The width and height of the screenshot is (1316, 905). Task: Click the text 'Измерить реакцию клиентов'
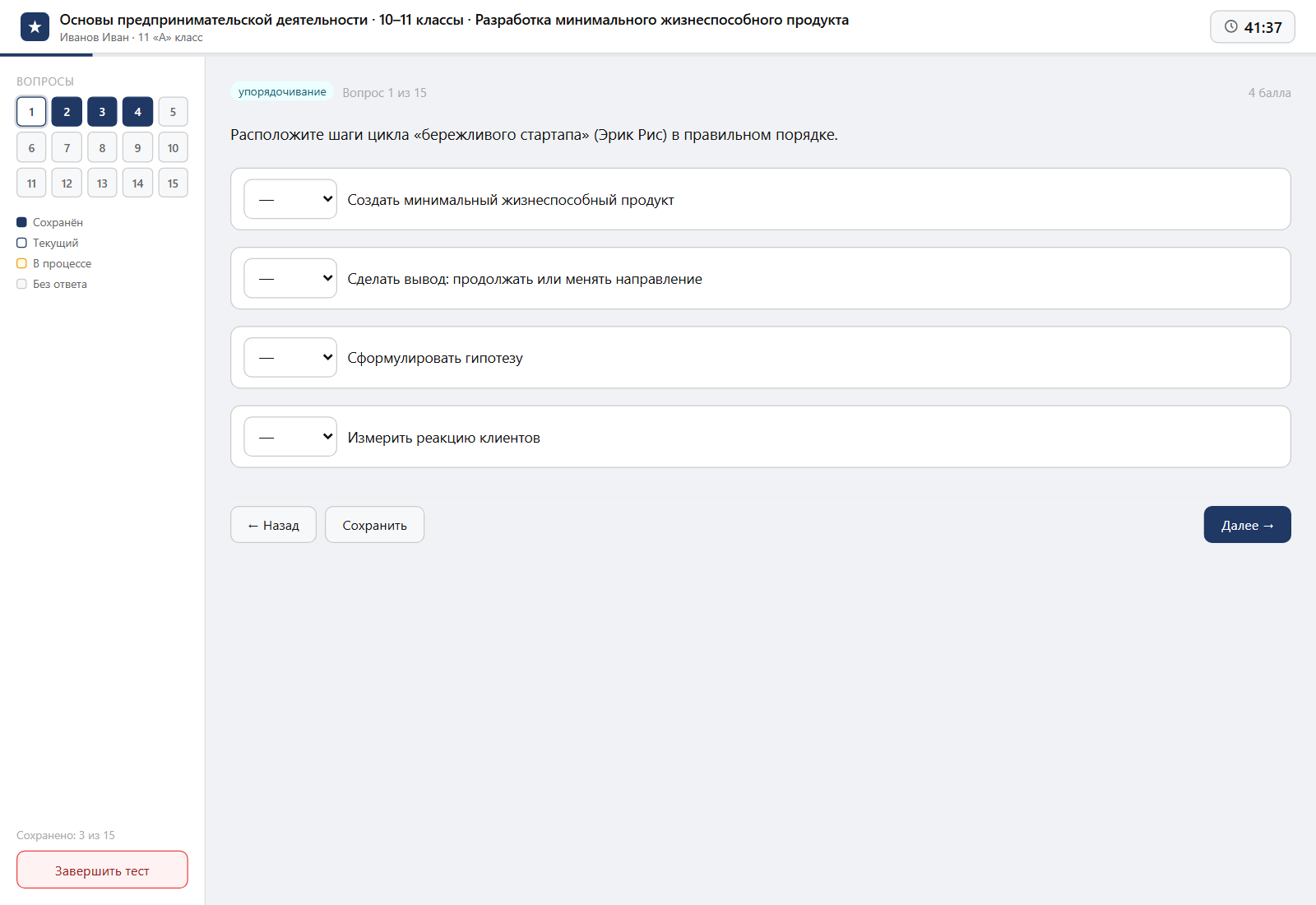444,438
